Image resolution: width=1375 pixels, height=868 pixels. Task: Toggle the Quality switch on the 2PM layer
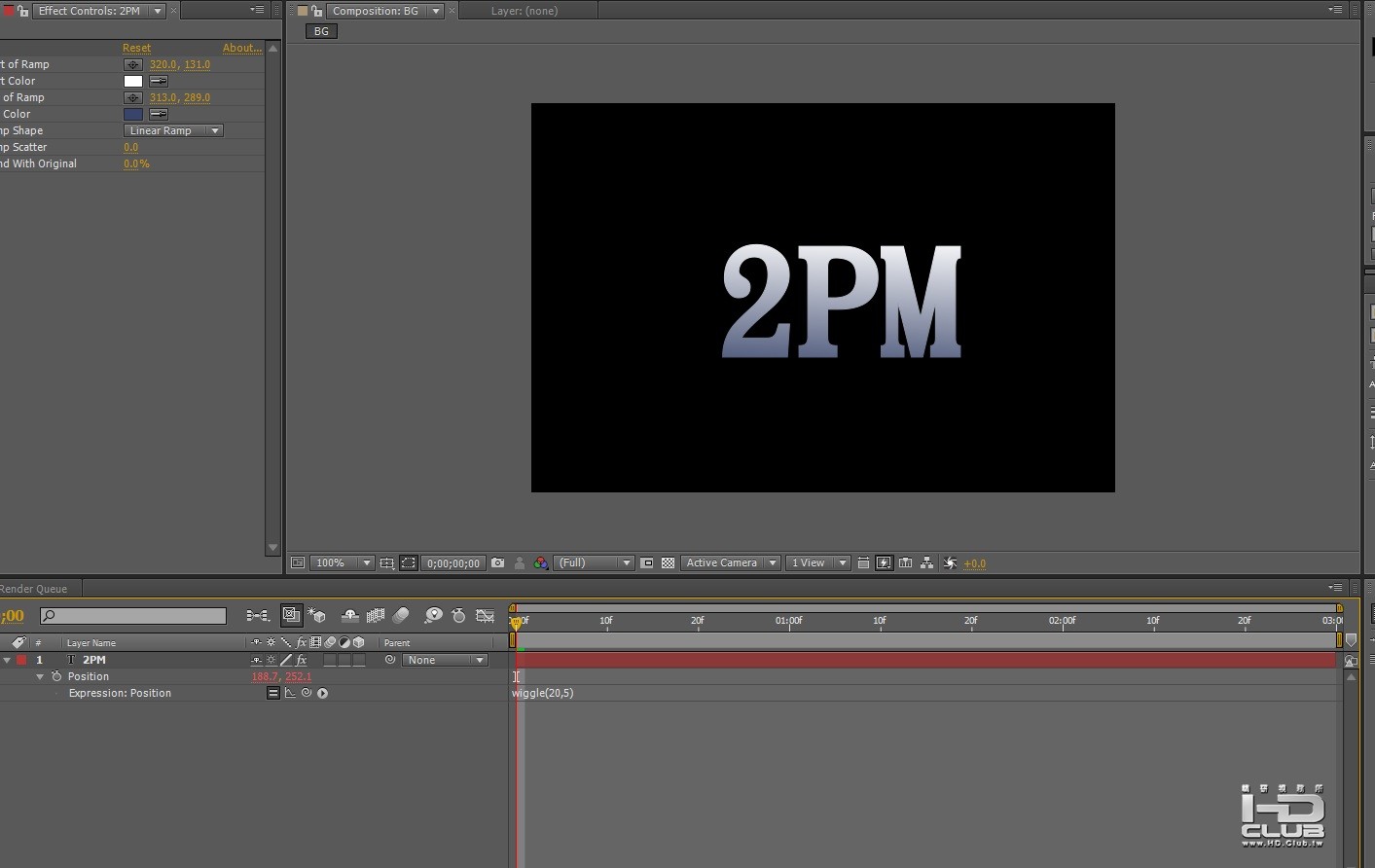pos(286,661)
